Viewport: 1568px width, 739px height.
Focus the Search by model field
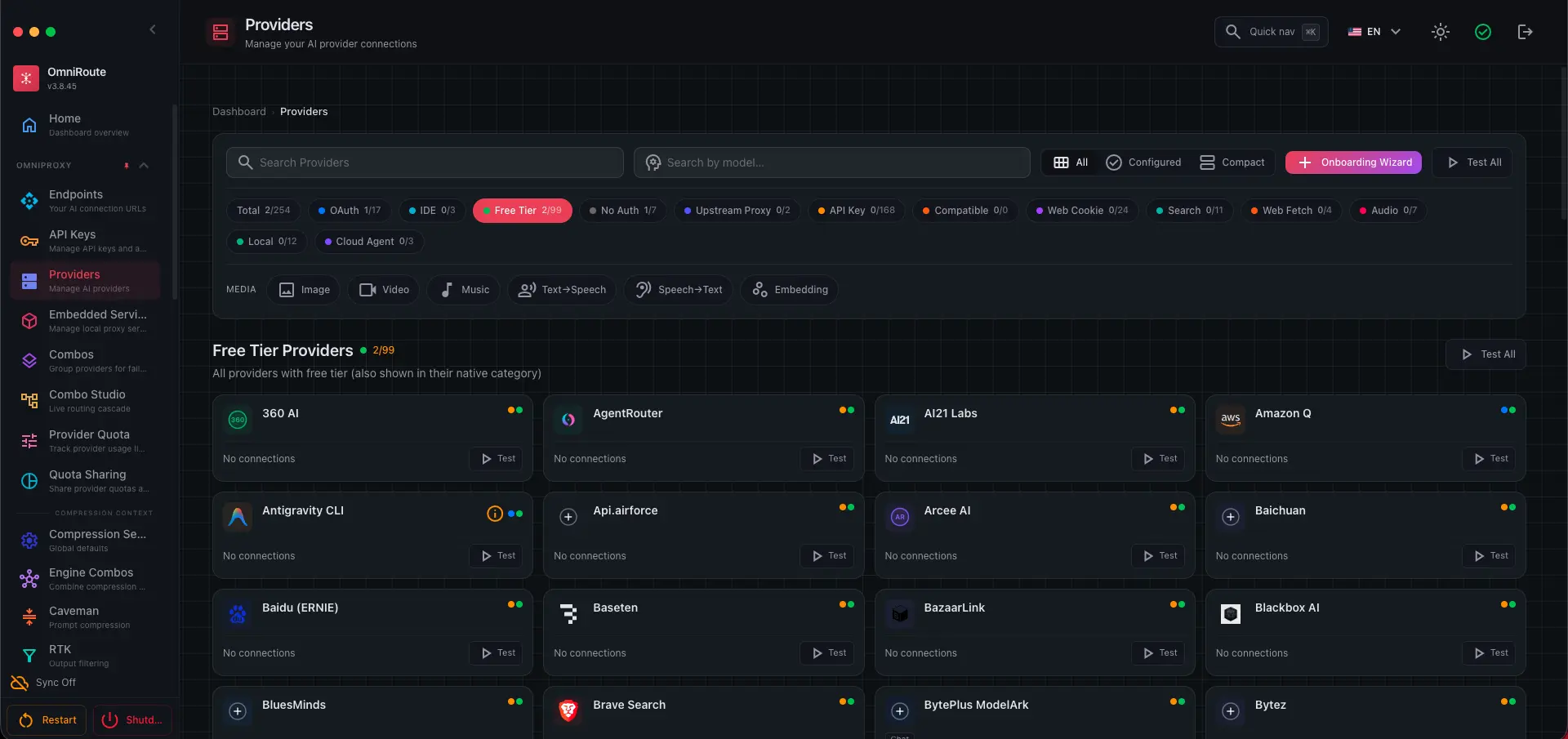pos(831,162)
